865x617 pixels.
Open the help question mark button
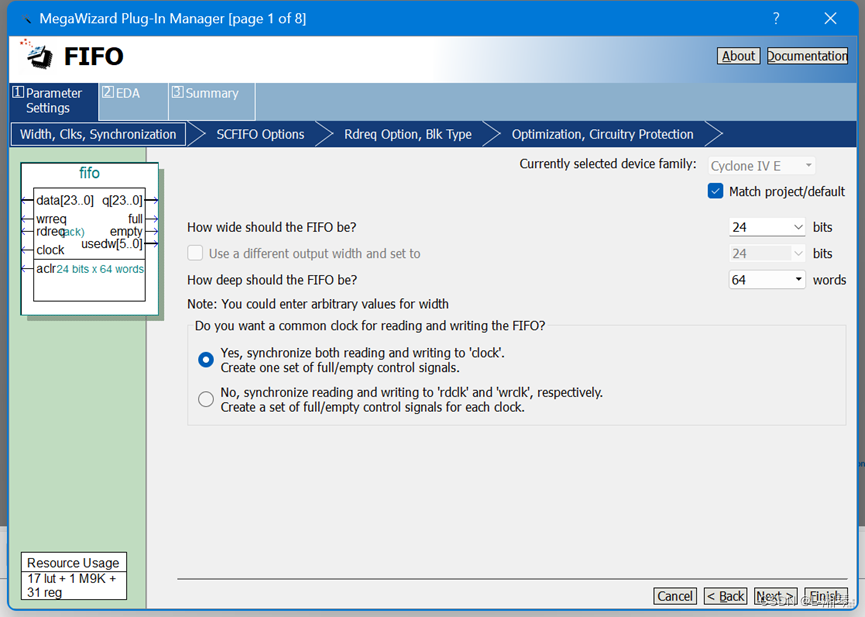[776, 18]
